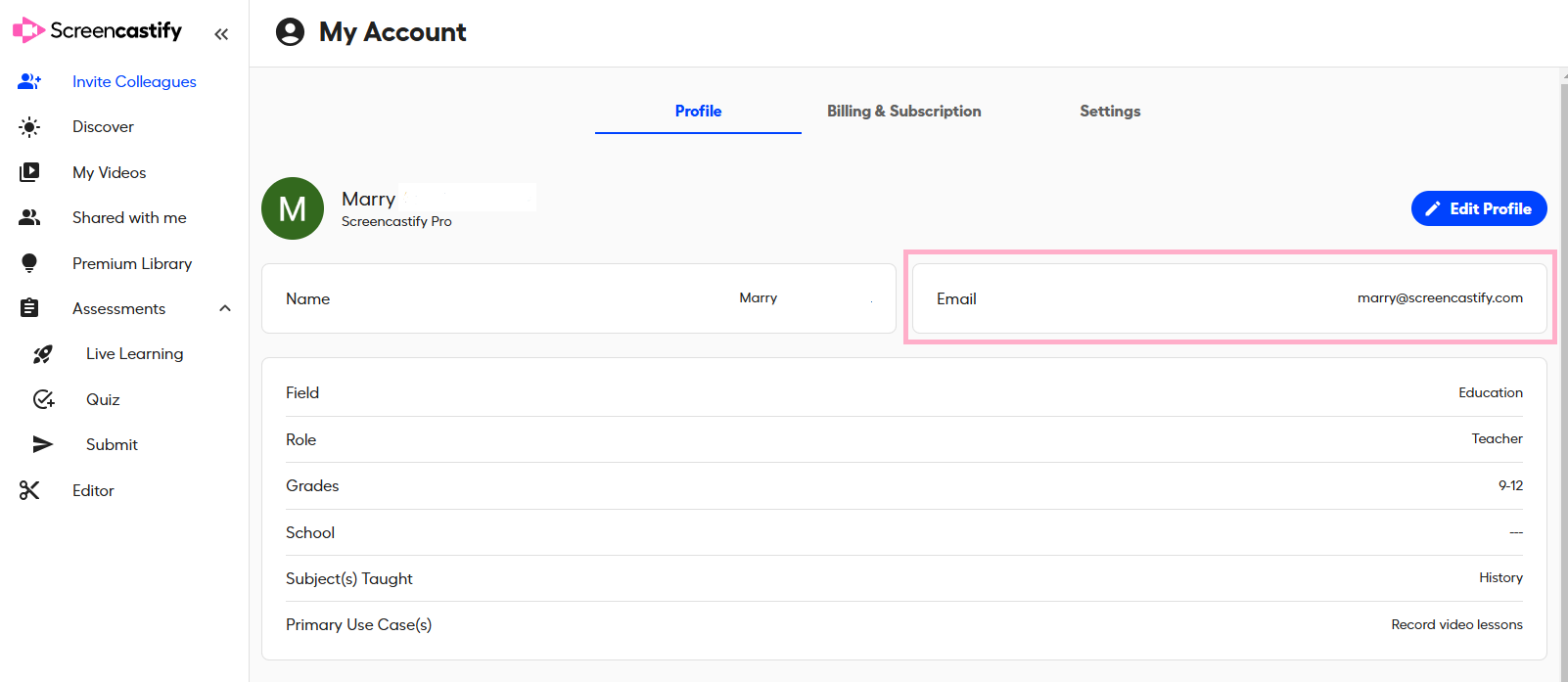Go to My Videos
The width and height of the screenshot is (1568, 682).
pyautogui.click(x=109, y=172)
